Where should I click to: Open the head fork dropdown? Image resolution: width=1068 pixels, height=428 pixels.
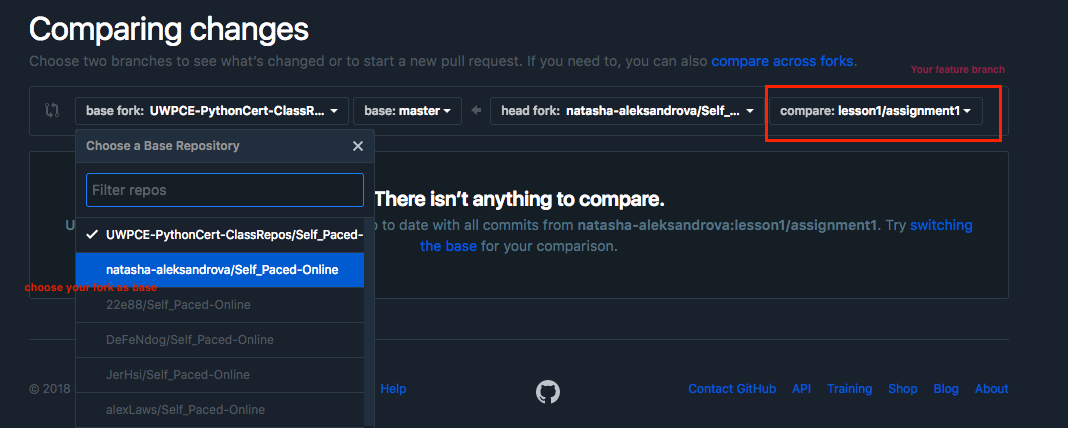tap(624, 110)
